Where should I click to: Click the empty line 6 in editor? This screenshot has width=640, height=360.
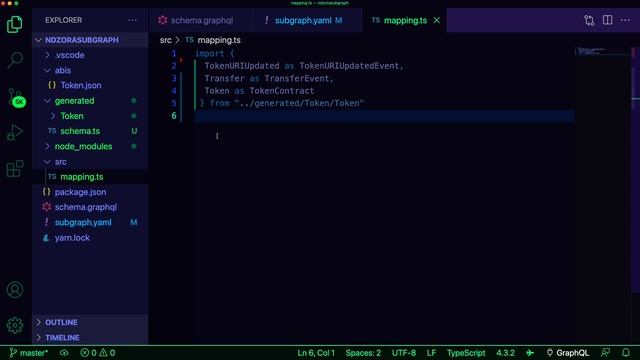point(384,116)
